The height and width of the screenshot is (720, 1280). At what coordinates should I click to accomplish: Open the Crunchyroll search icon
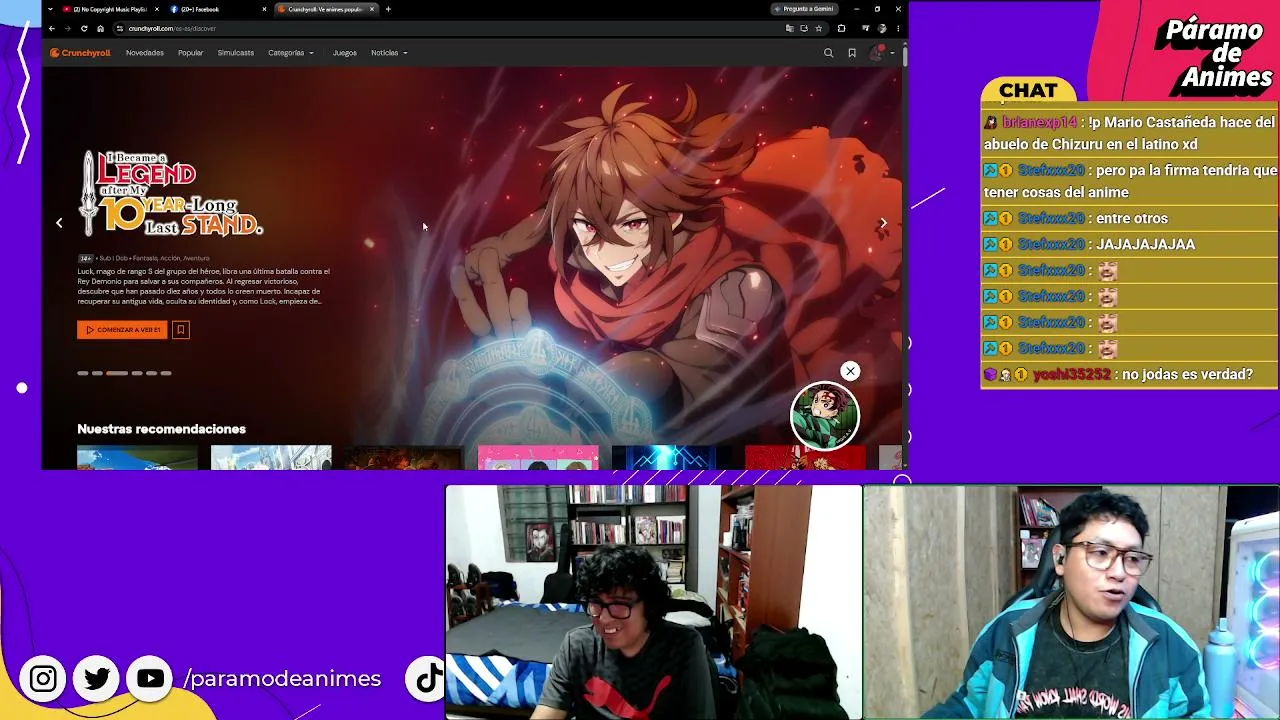828,53
